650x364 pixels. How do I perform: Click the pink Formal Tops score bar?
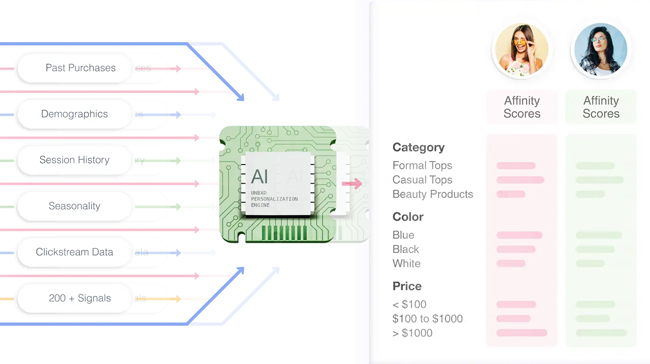[x=516, y=166]
